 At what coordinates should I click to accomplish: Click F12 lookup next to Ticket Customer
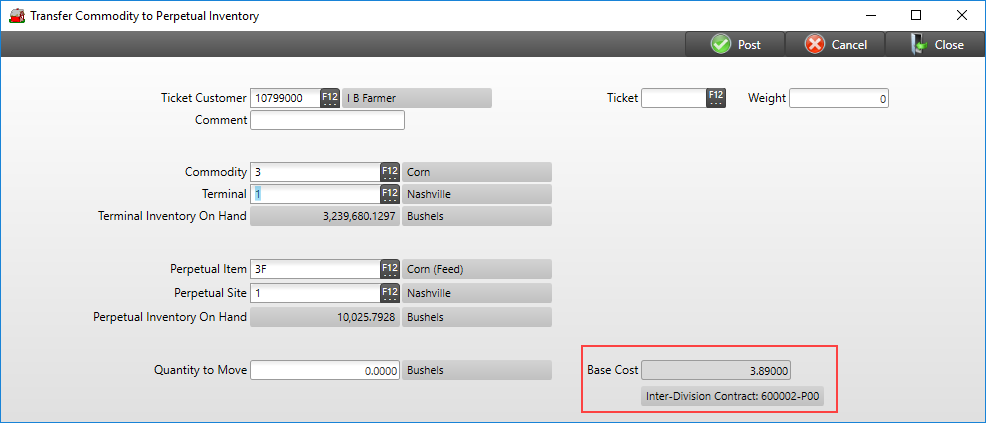click(x=330, y=98)
